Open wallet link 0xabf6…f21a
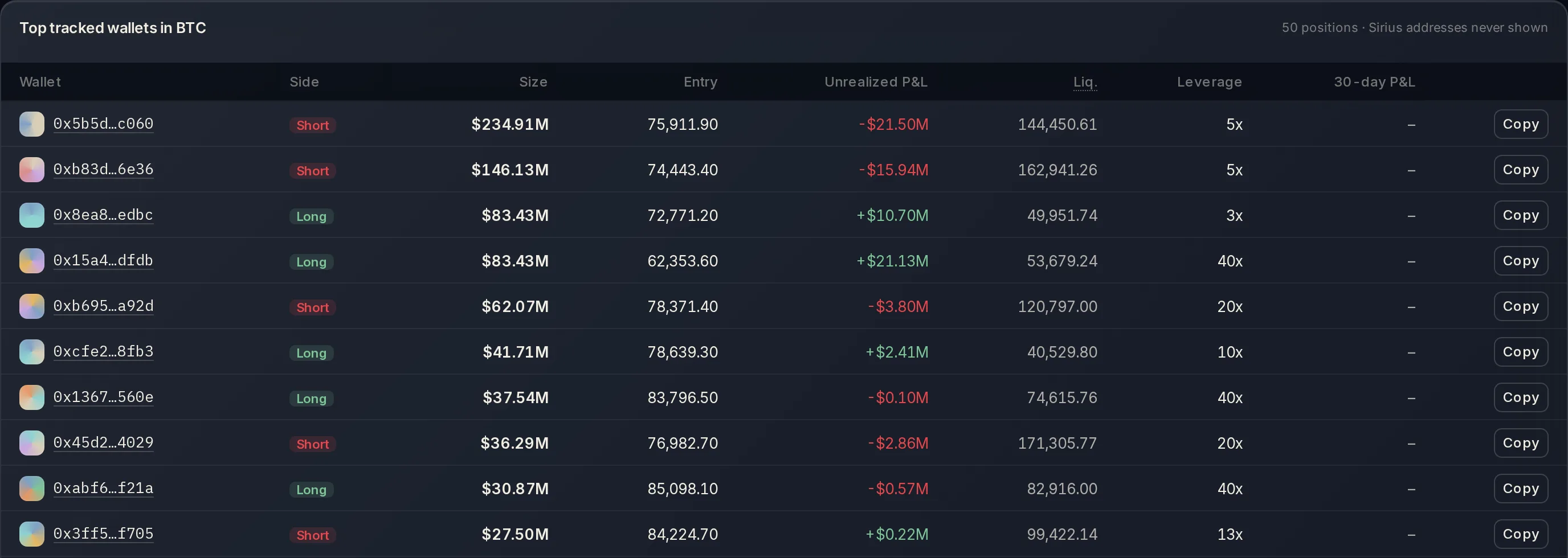1568x558 pixels. pyautogui.click(x=104, y=488)
